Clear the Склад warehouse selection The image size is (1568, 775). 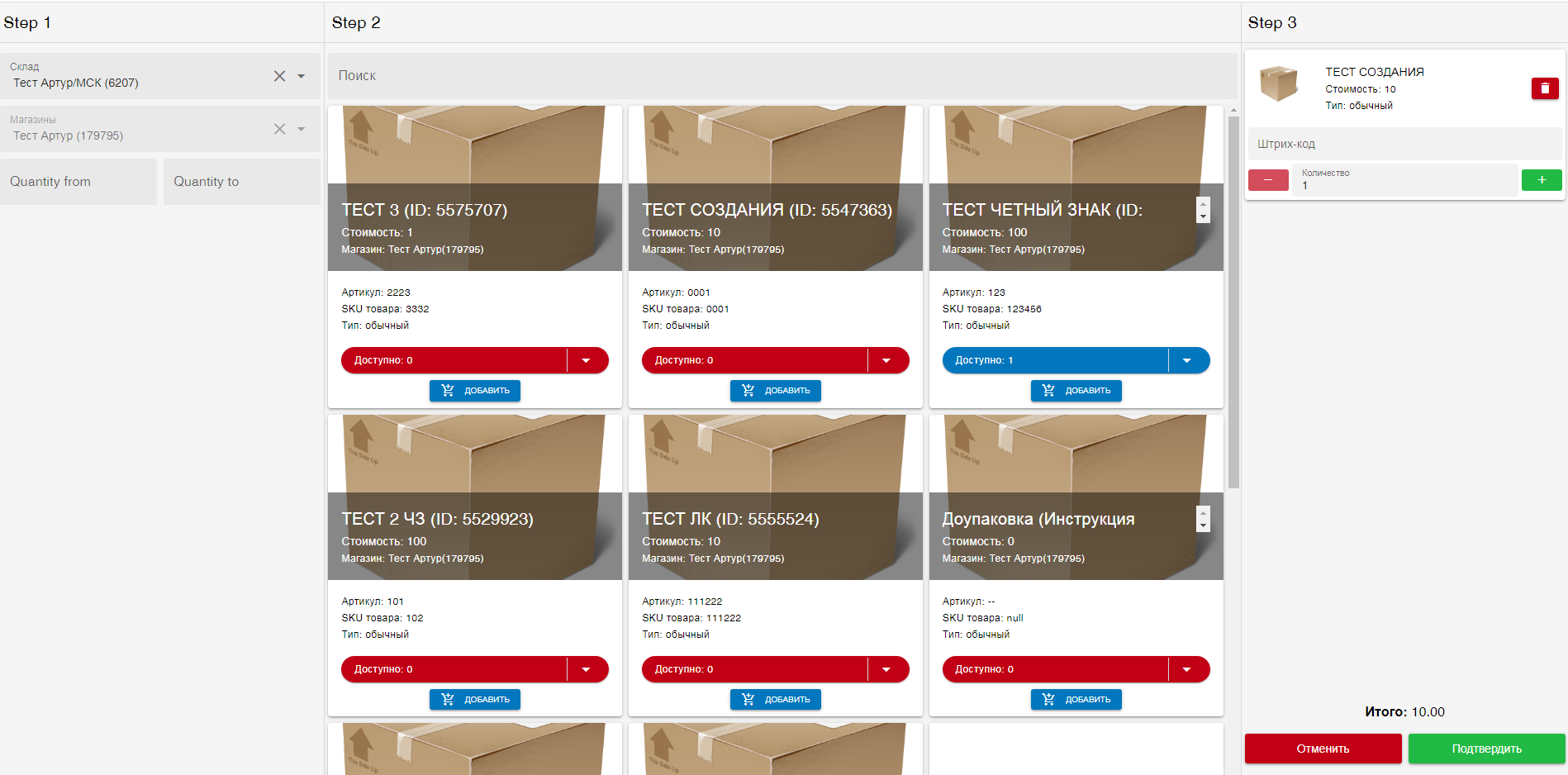coord(280,76)
